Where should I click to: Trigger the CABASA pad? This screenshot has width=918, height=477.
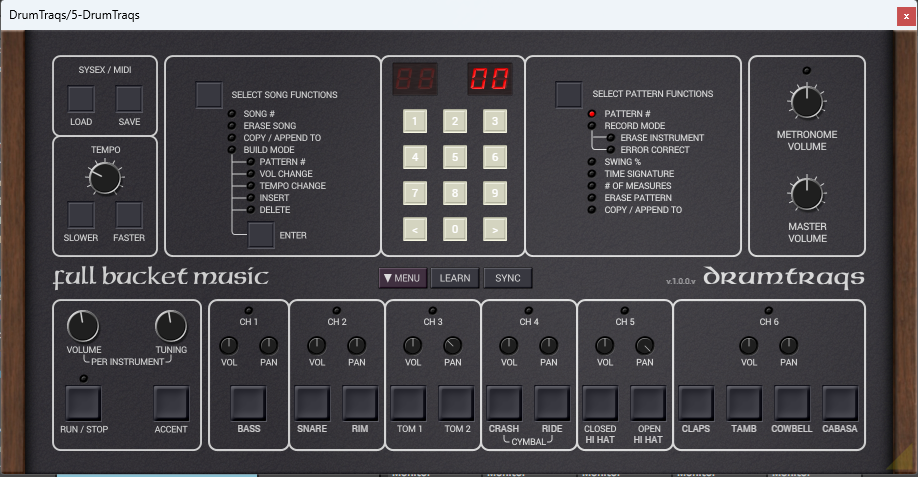pos(840,403)
